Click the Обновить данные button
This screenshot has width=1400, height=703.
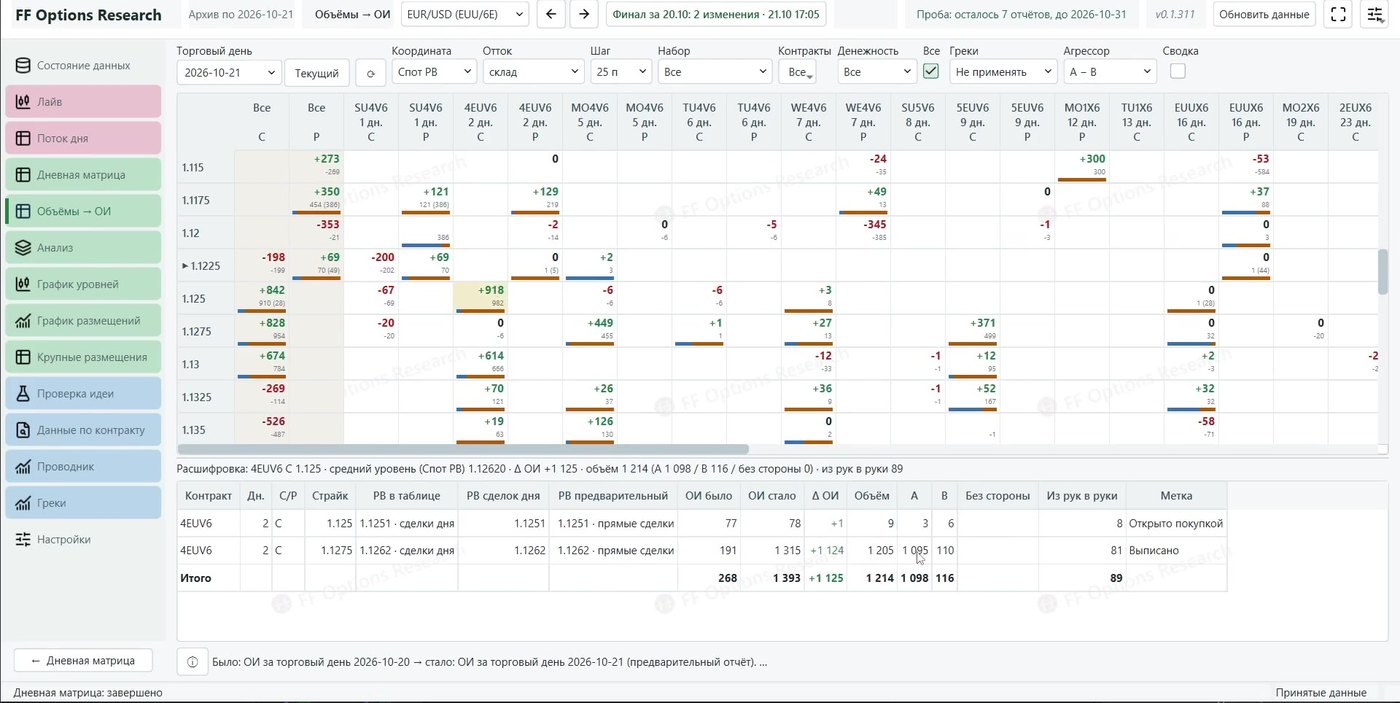pyautogui.click(x=1264, y=15)
